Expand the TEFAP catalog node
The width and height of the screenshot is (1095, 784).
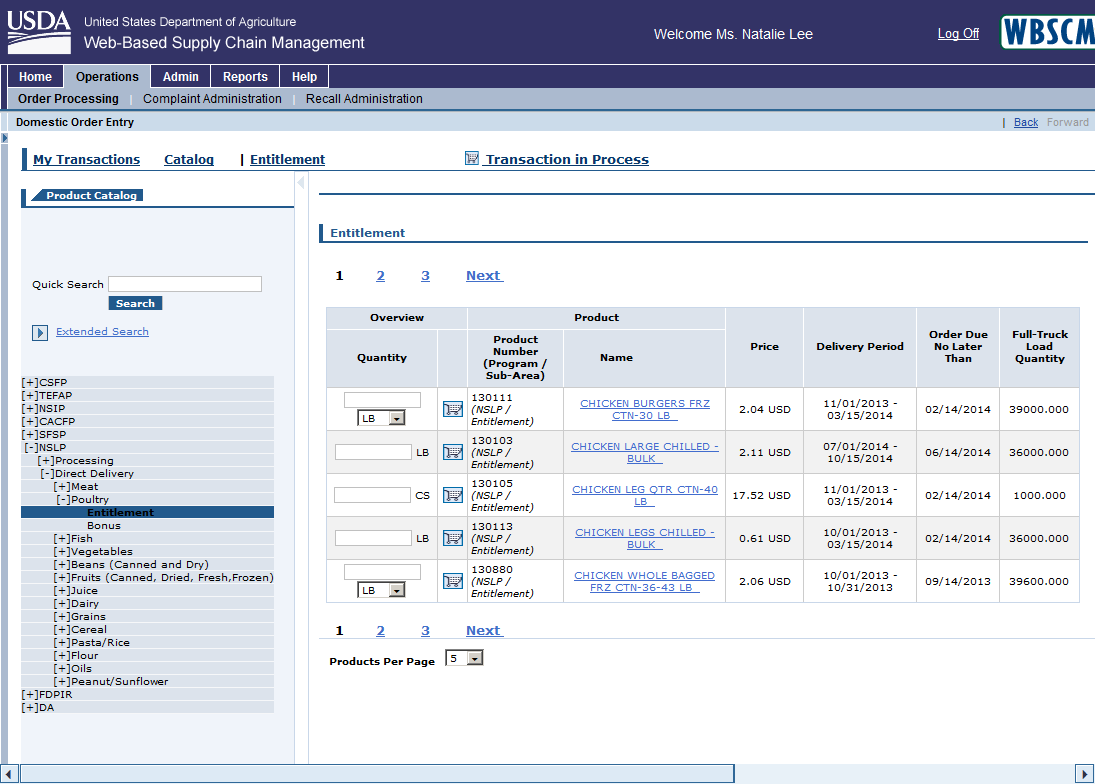[x=30, y=395]
